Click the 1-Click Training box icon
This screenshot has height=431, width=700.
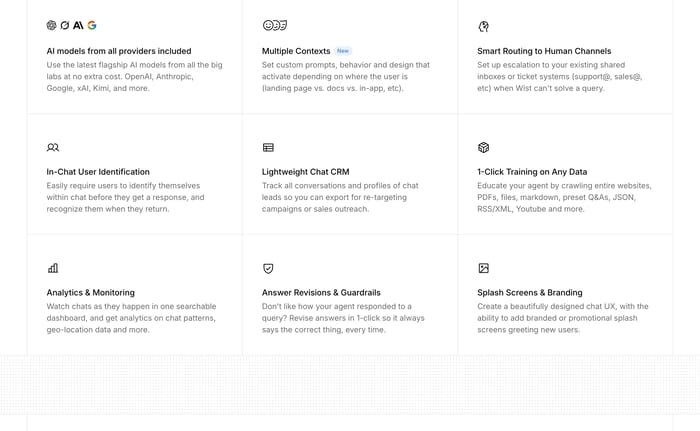coord(483,147)
